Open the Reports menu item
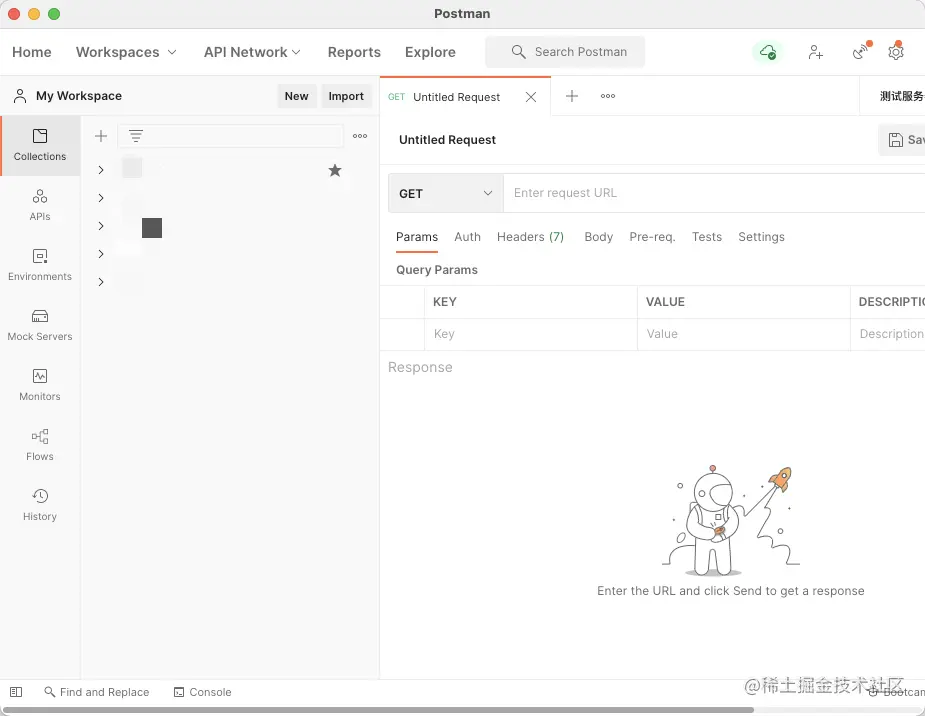Screen dimensions: 925x716 point(354,52)
